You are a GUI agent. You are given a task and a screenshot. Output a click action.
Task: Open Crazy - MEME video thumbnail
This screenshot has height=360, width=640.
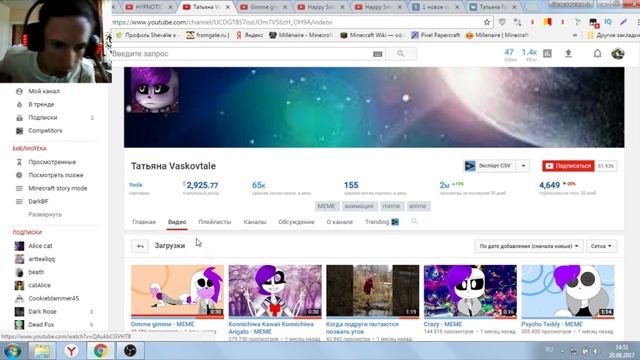click(470, 291)
